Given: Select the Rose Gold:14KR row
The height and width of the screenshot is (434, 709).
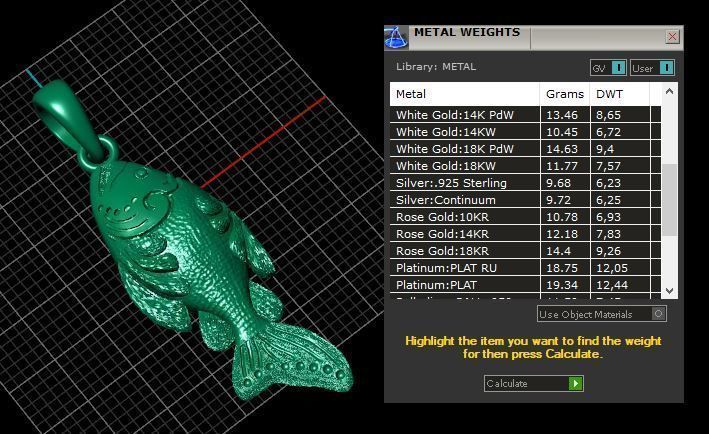Looking at the screenshot, I should (525, 234).
